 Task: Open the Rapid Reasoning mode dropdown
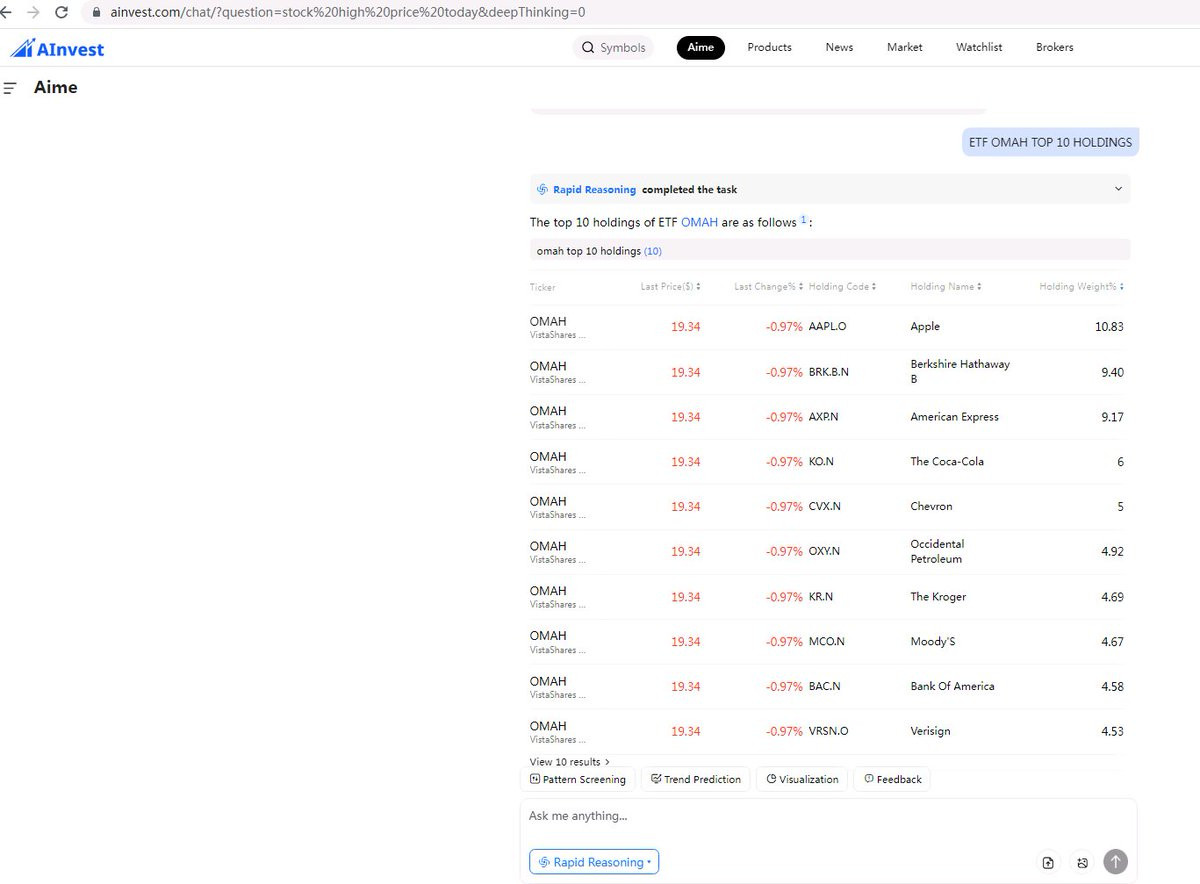coord(594,862)
